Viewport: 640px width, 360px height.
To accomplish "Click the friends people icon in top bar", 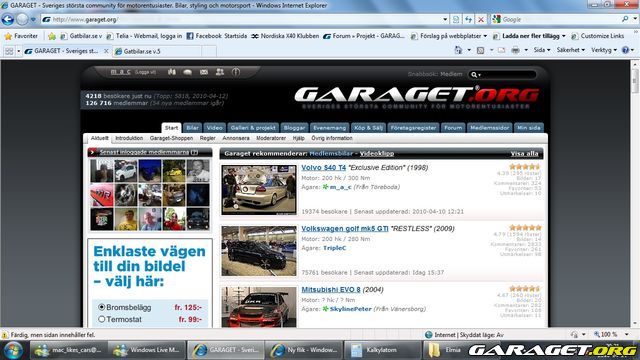I will click(x=220, y=72).
